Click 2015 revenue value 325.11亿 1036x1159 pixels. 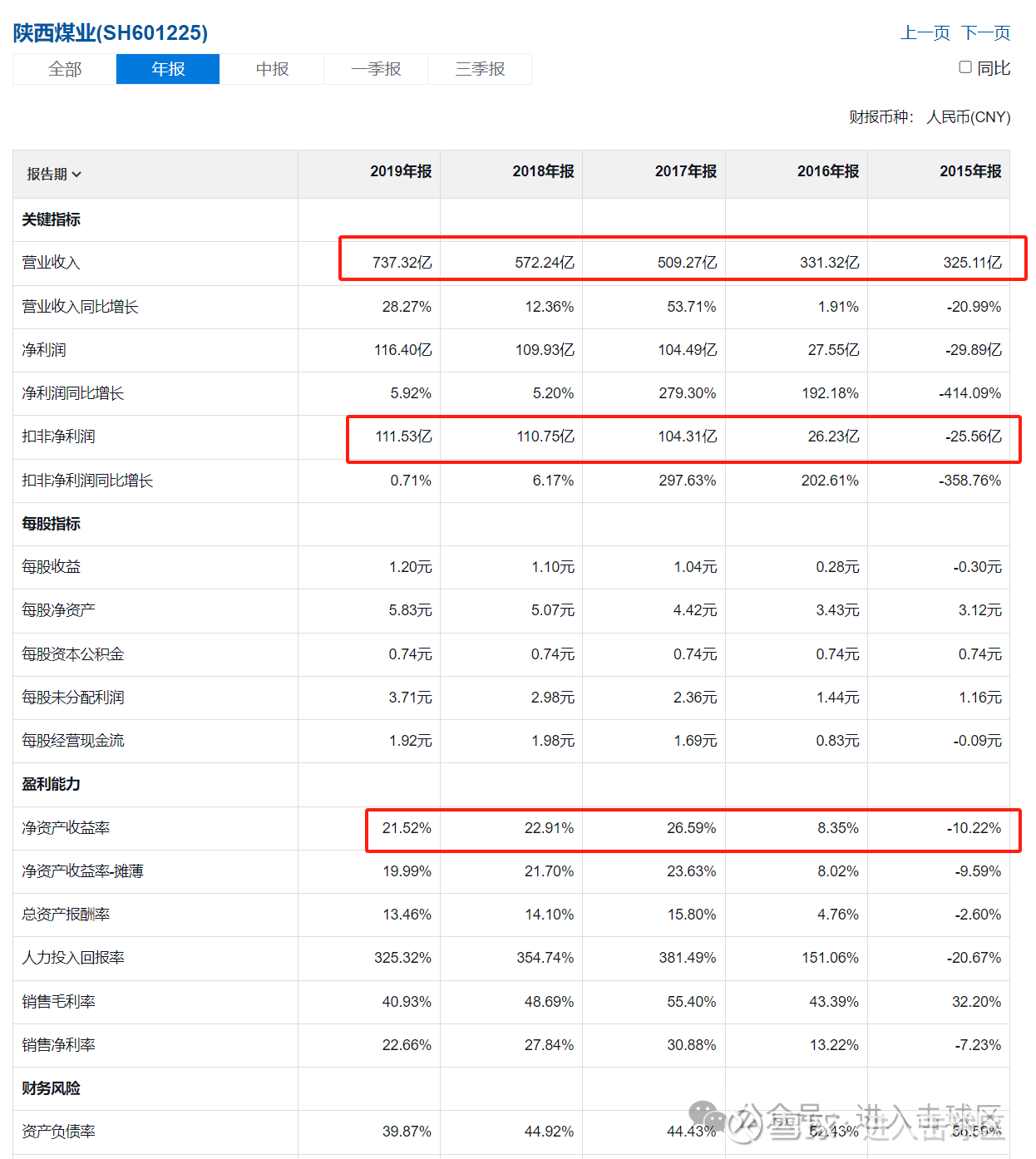click(x=972, y=263)
